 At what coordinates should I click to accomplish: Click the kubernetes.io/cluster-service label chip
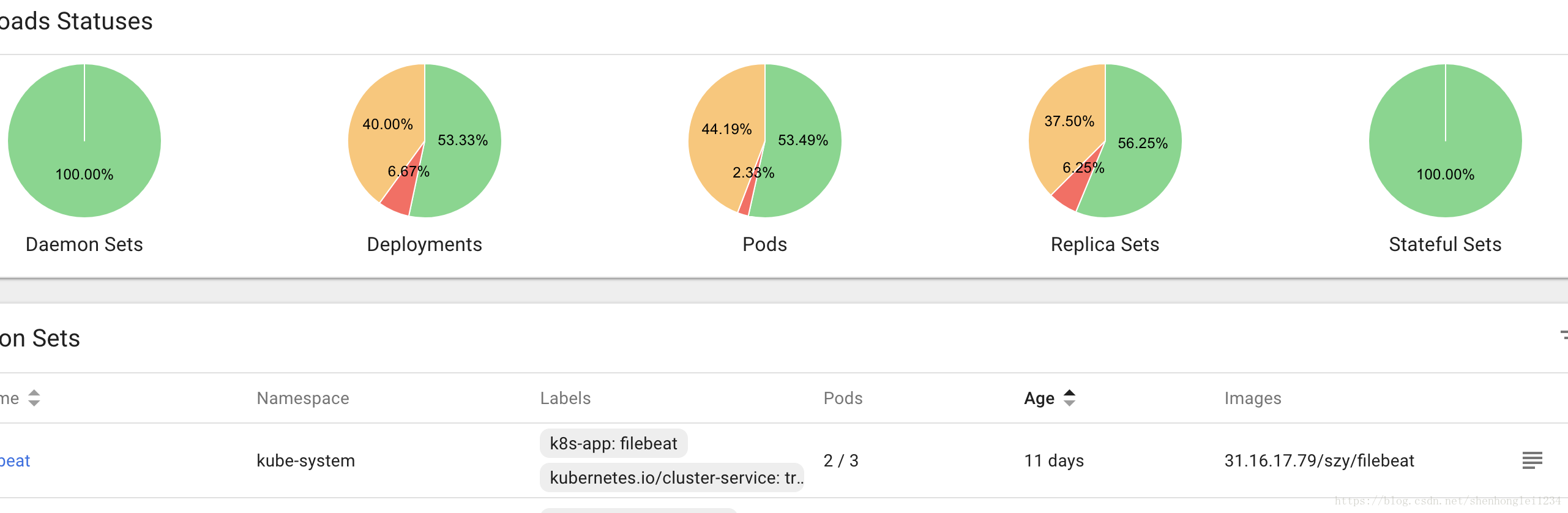click(x=671, y=477)
